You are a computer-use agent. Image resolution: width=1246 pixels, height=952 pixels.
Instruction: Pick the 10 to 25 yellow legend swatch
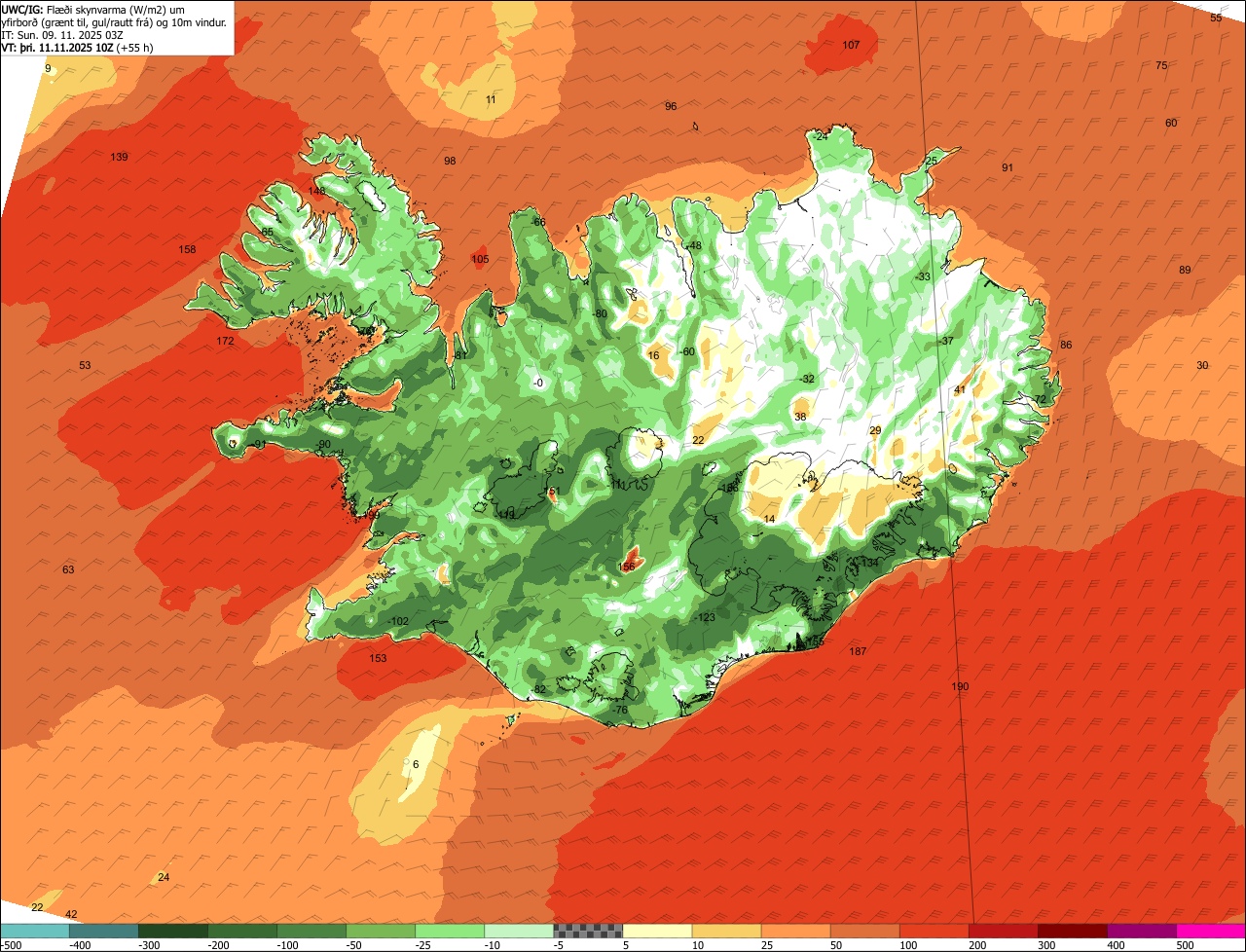click(x=726, y=931)
